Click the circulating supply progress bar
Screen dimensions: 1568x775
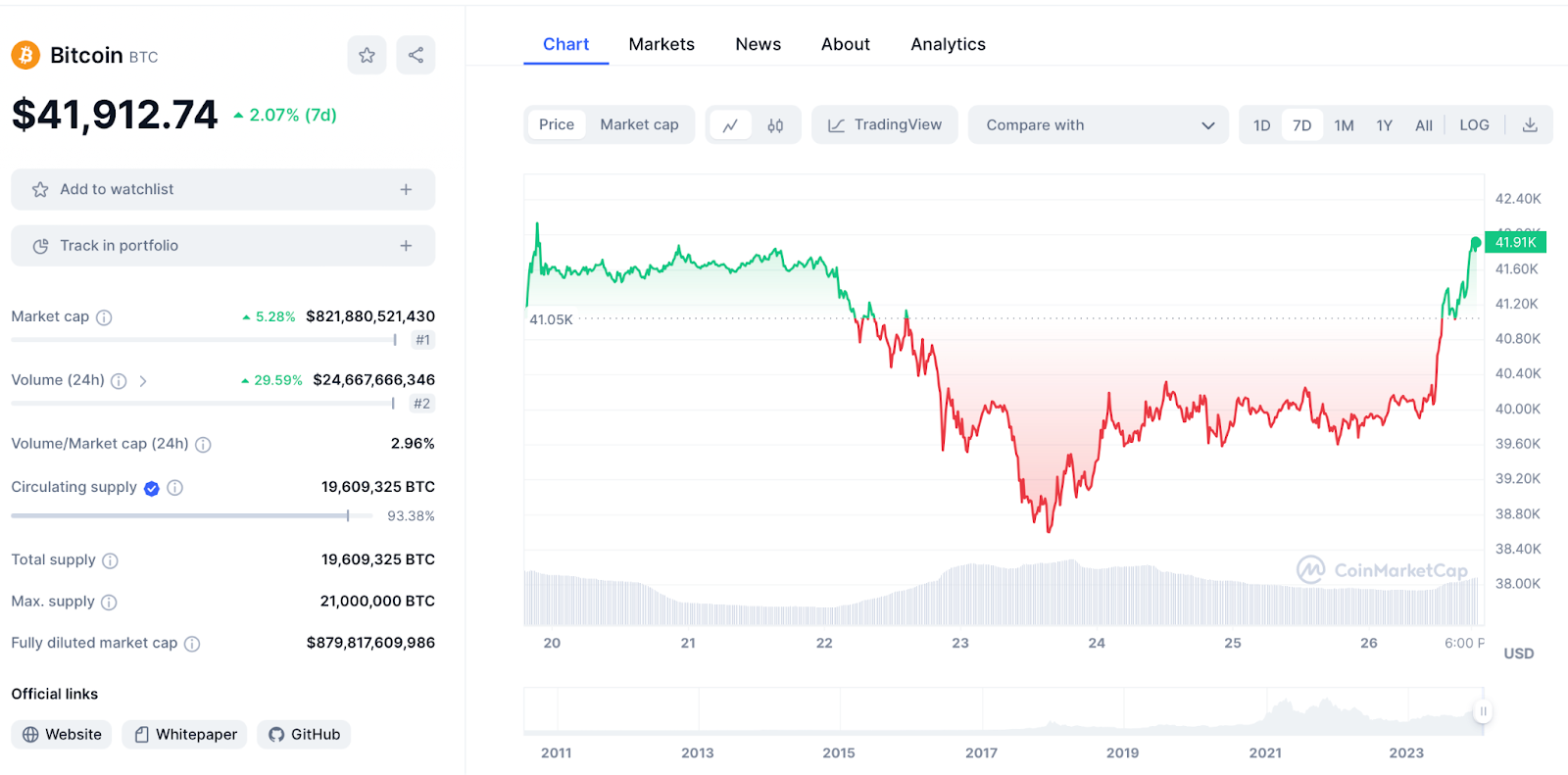(192, 516)
